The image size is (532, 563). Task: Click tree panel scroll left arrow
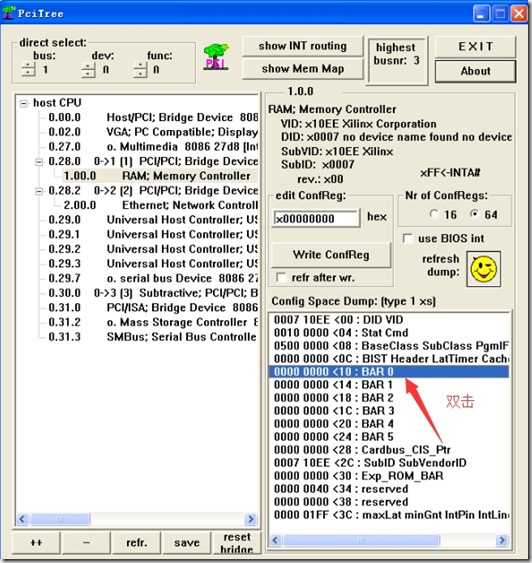(x=22, y=519)
